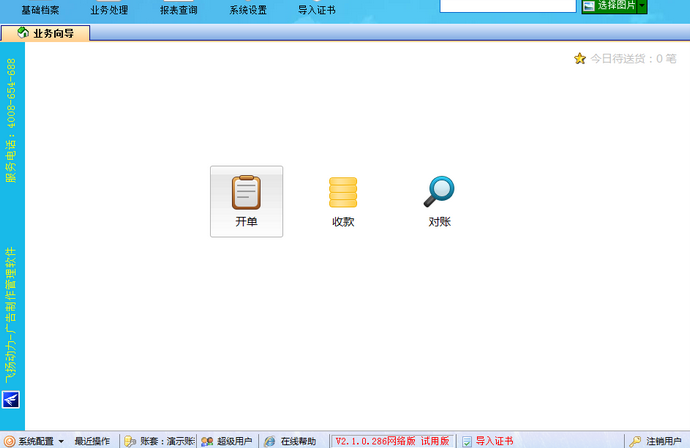Click the input field beside 选择图片

508,6
